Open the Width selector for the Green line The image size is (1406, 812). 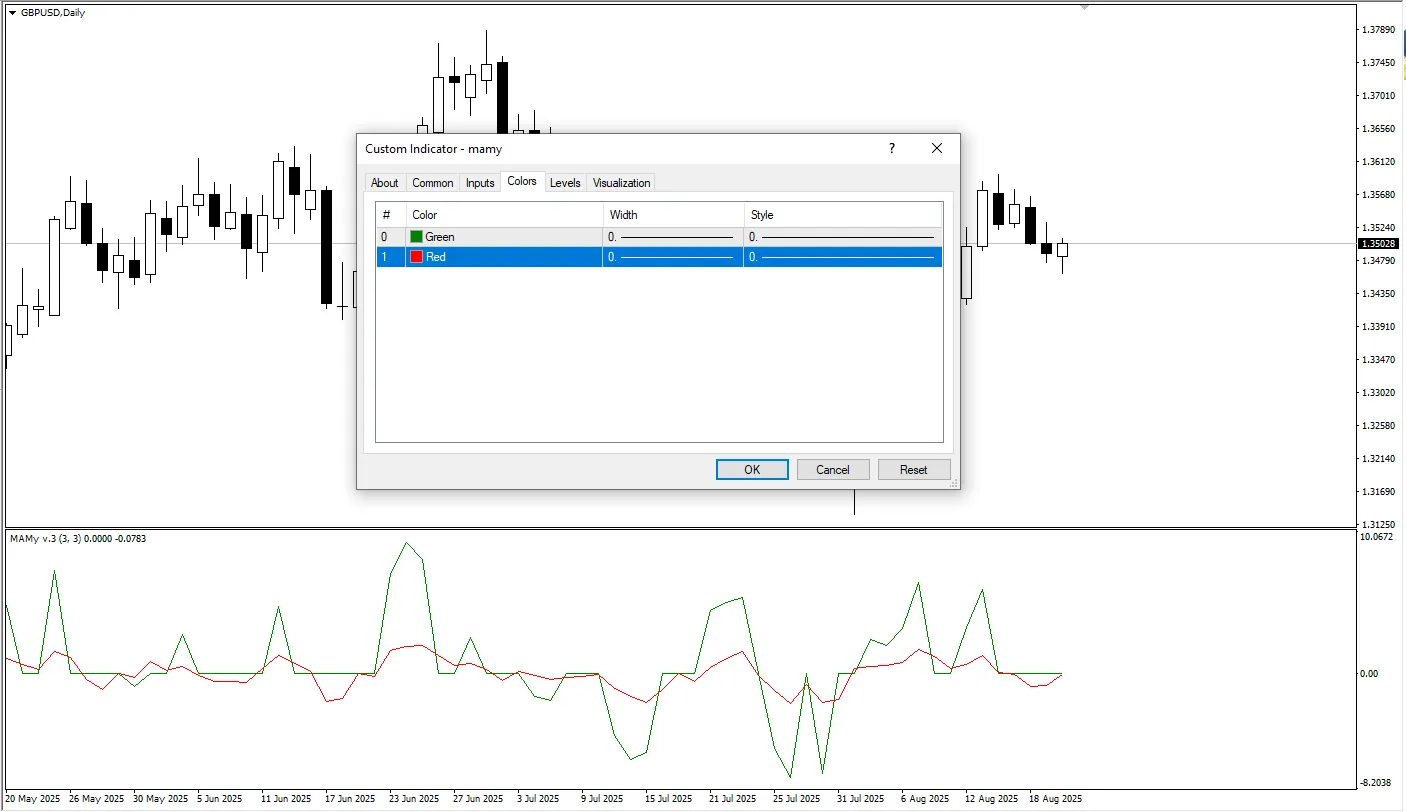point(672,237)
